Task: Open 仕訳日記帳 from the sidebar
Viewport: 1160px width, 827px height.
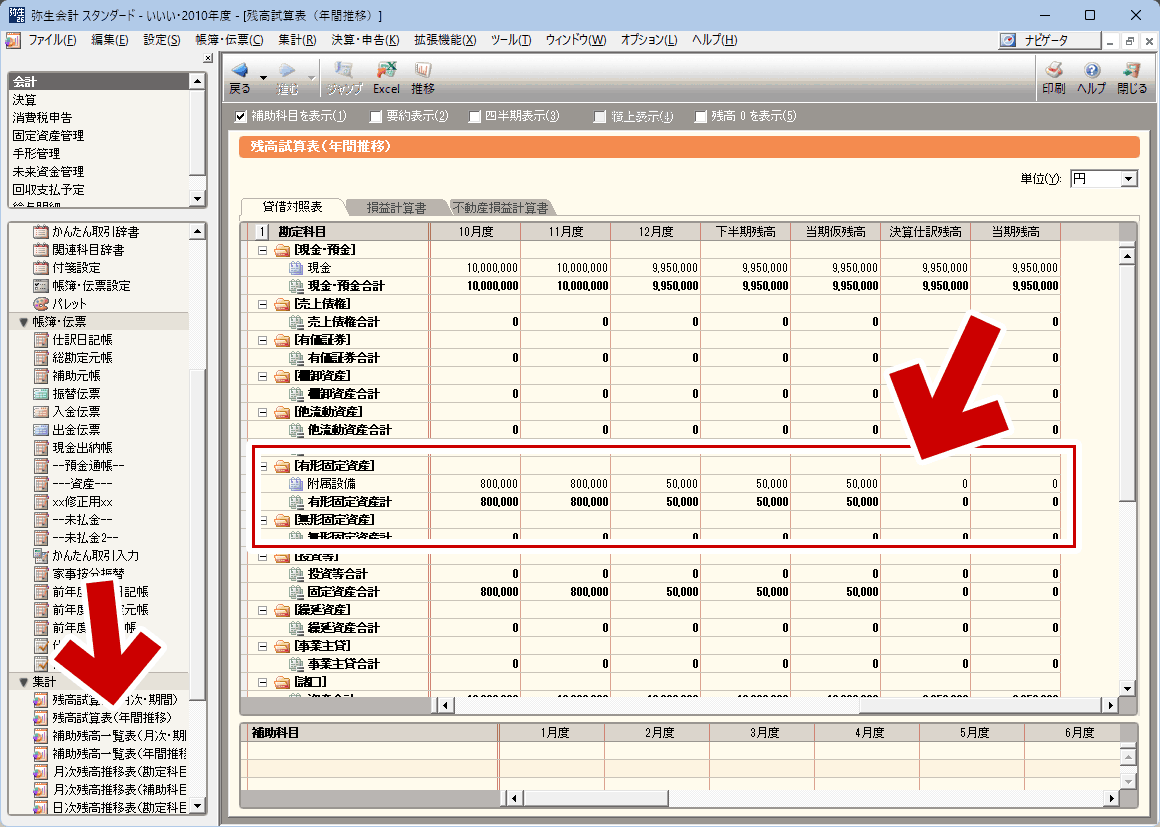Action: [x=82, y=340]
